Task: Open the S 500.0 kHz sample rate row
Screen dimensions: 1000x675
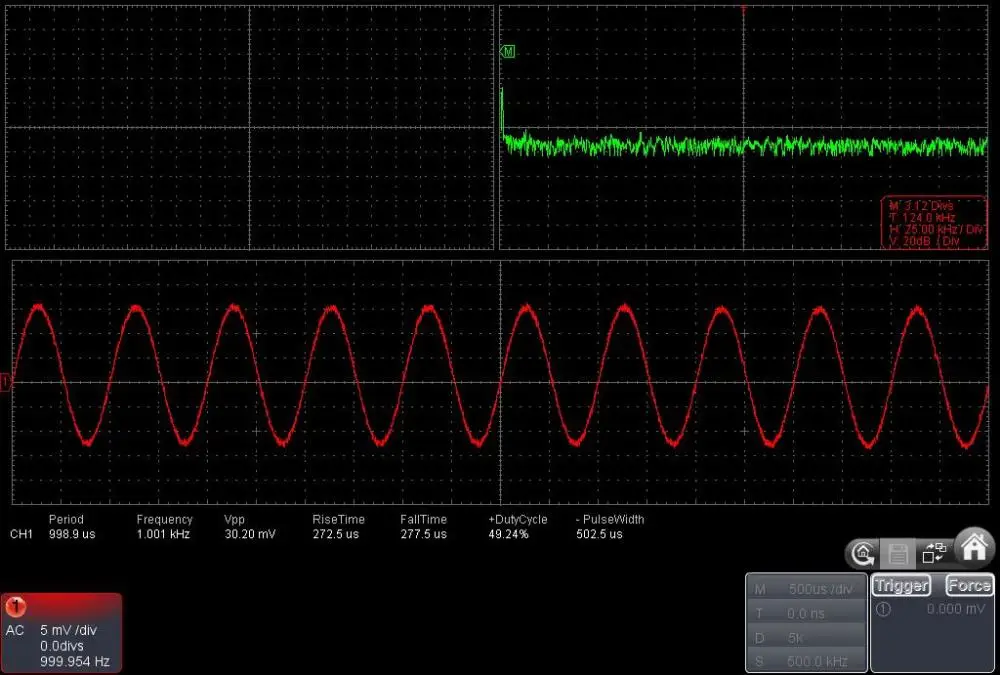Action: point(806,661)
